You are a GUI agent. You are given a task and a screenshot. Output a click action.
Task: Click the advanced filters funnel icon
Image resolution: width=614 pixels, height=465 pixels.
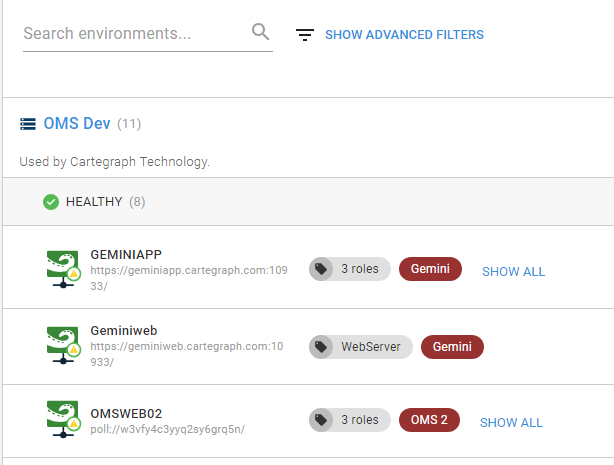305,34
